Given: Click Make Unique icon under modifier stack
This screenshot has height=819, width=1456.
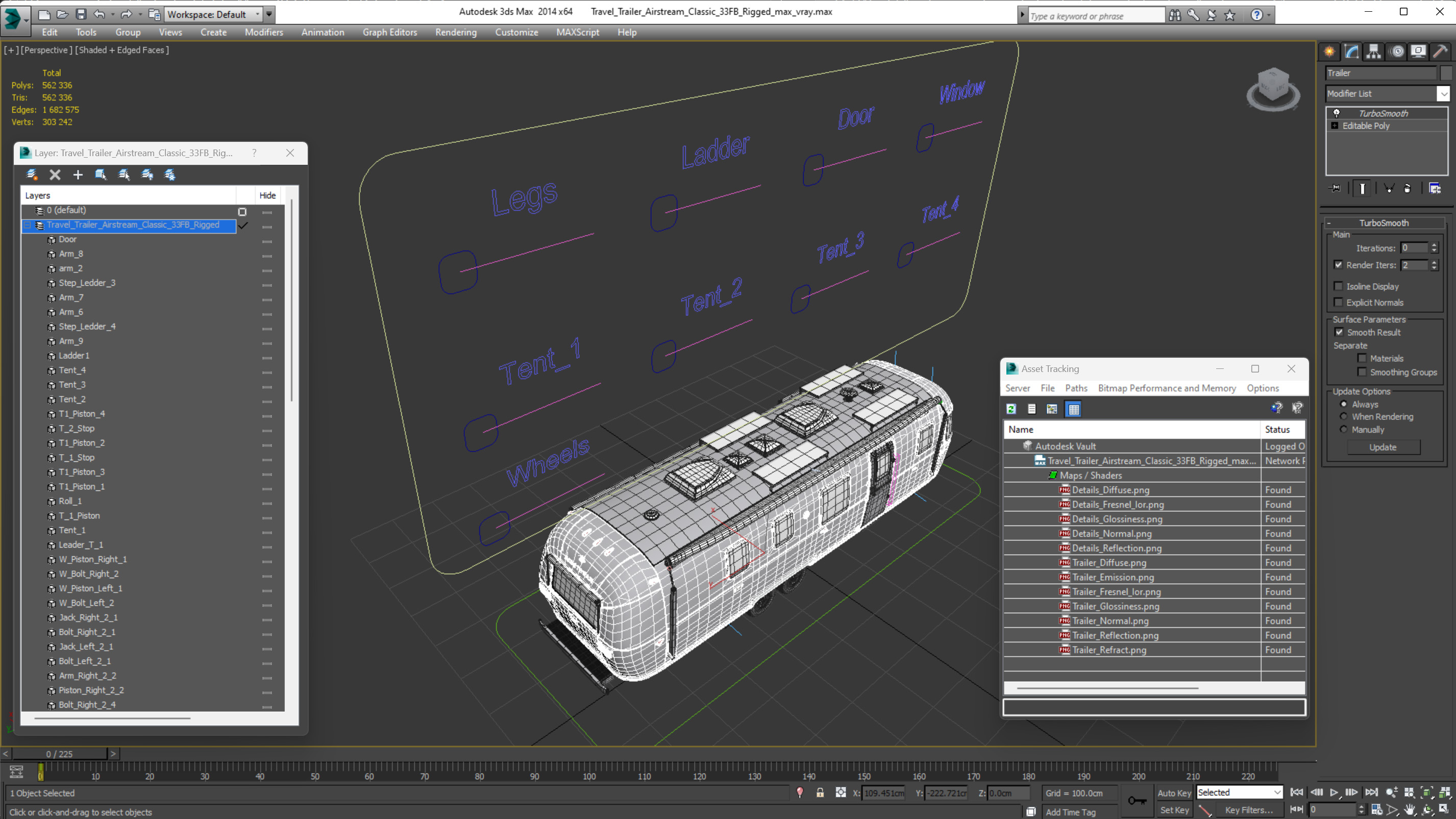Looking at the screenshot, I should click(1389, 188).
